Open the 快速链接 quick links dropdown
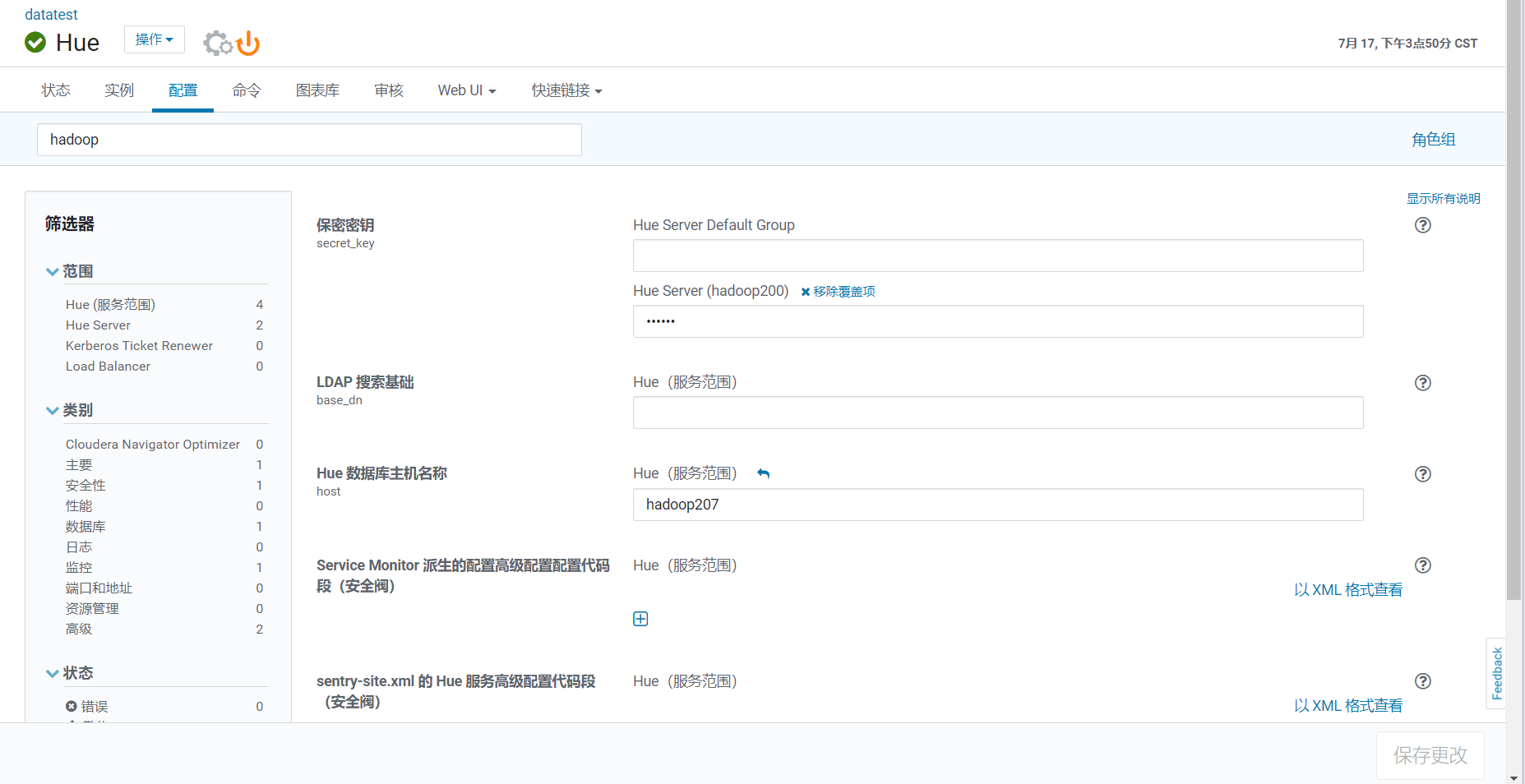 [567, 90]
